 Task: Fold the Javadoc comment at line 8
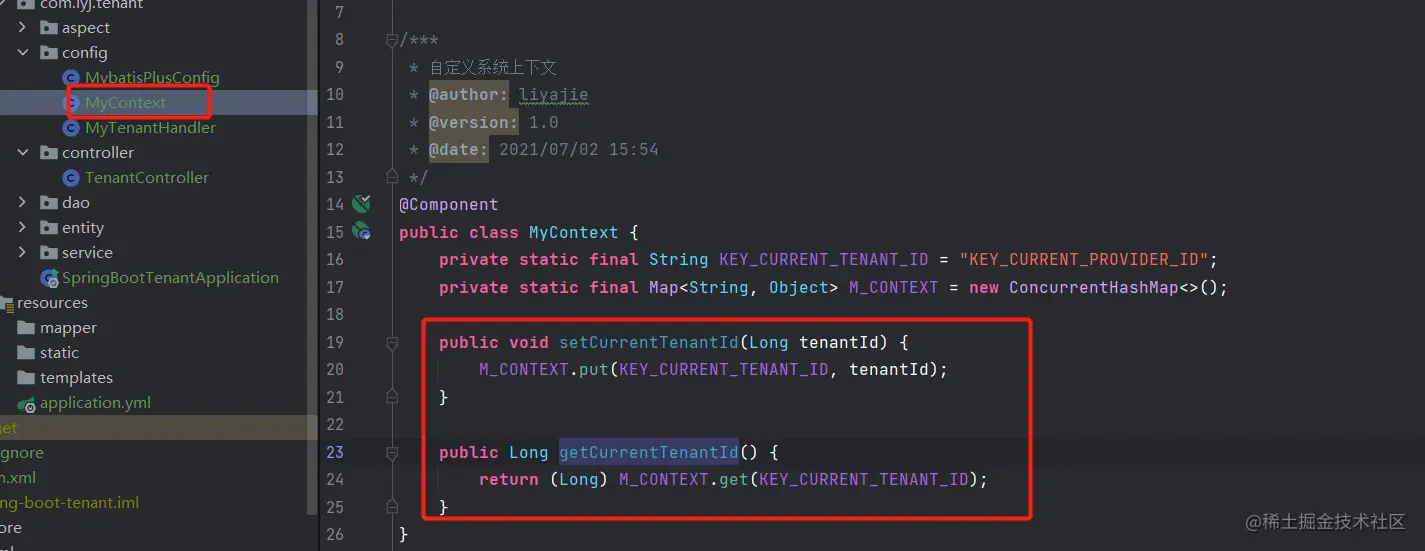click(392, 40)
